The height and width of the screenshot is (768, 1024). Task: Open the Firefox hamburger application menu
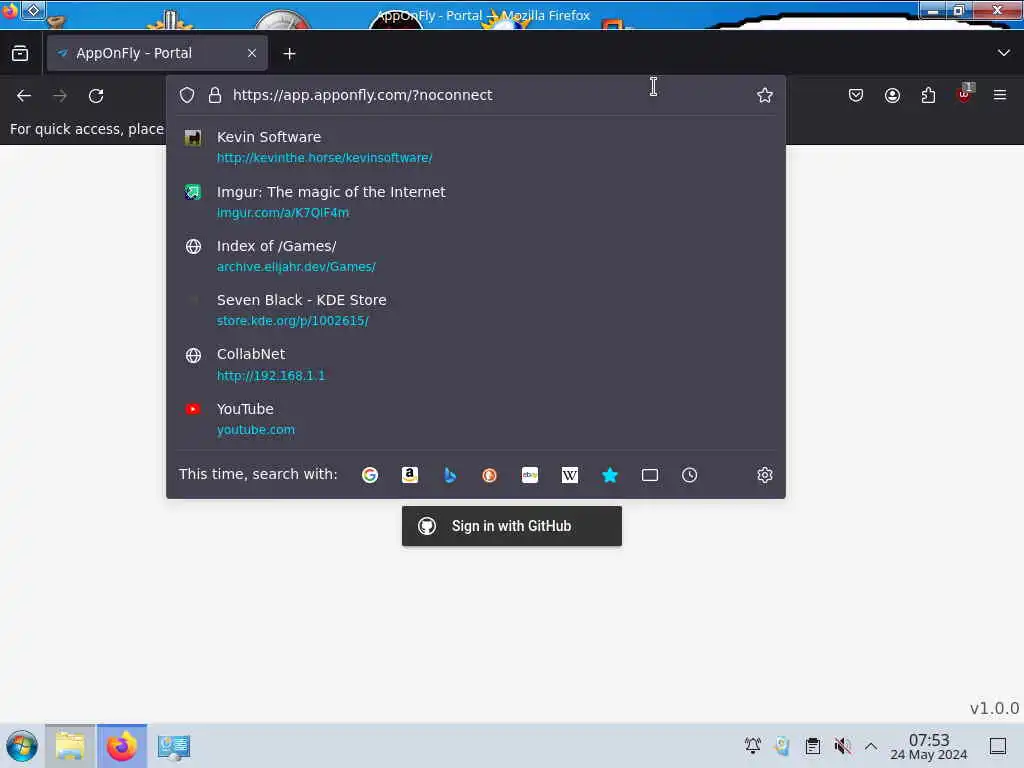coord(1000,95)
